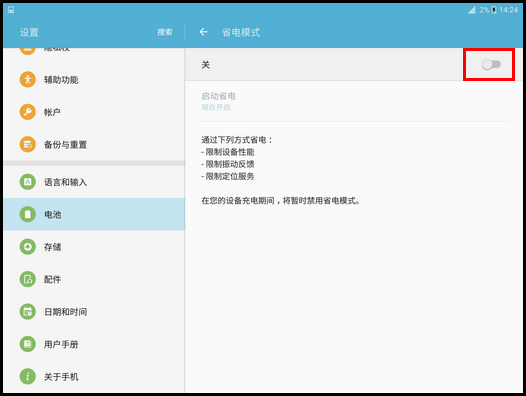Toggle the power saving mode switch

point(491,64)
